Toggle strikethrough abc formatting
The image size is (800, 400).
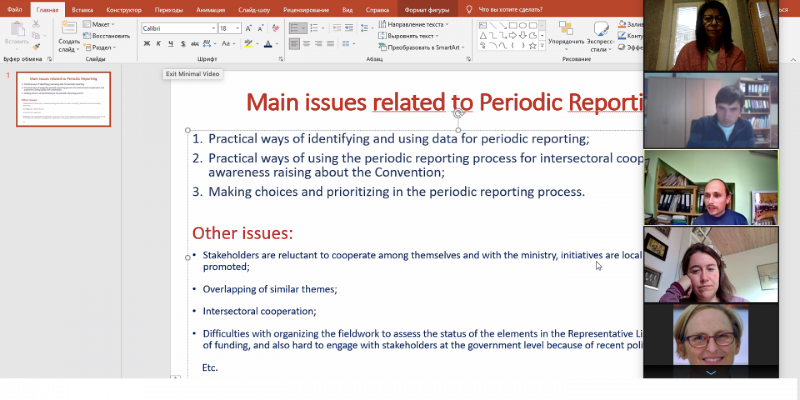click(195, 44)
